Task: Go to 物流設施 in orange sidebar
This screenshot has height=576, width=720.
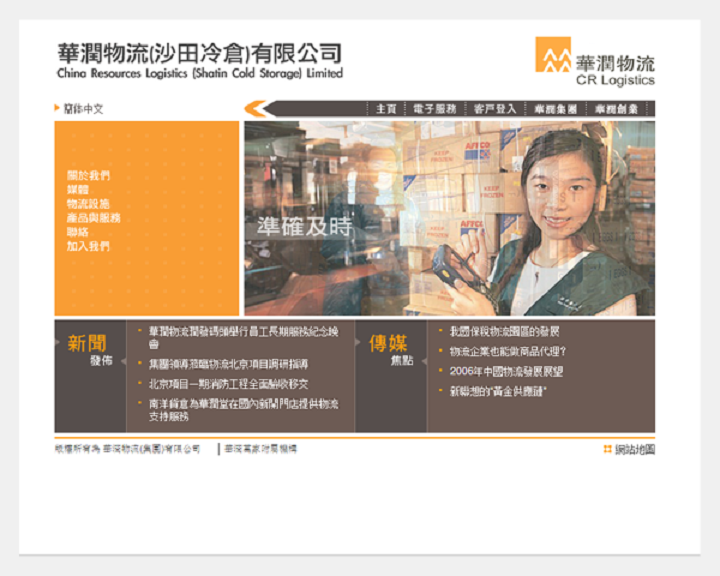Action: [88, 204]
